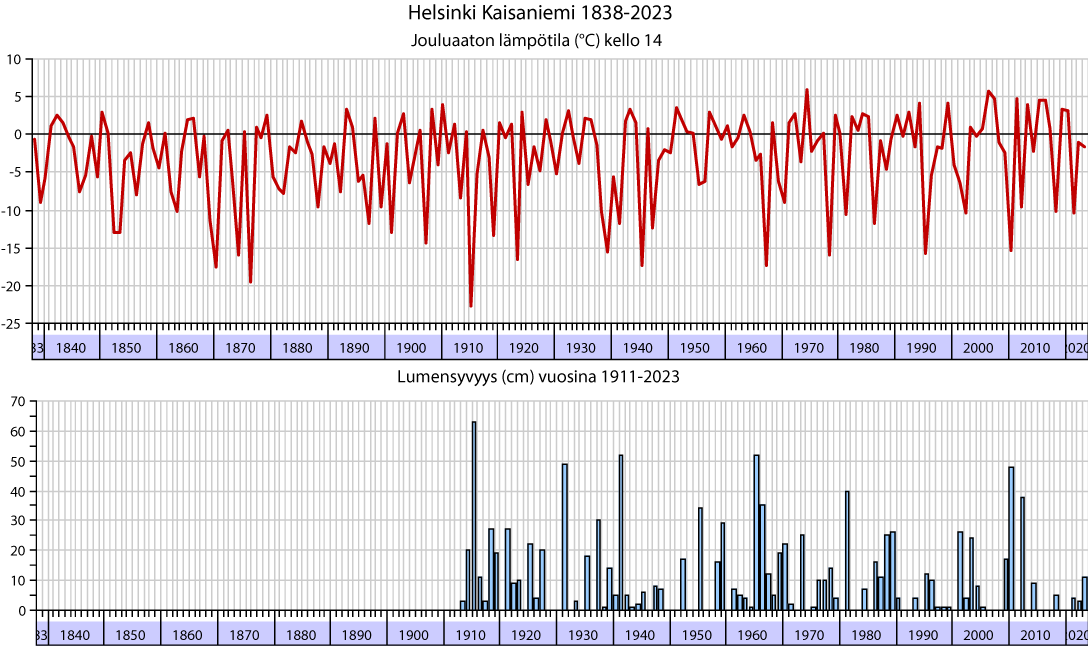The height and width of the screenshot is (647, 1088).
Task: Choose 1920 decade in the lower timeline
Action: pos(526,635)
